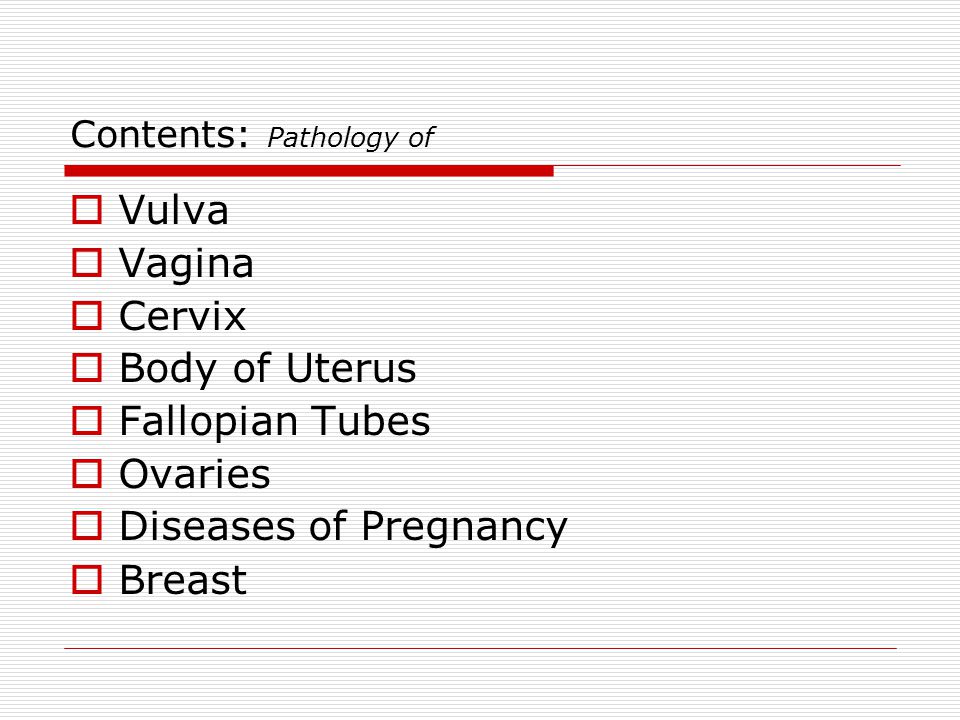Click the square bullet before Body of Uterus

pos(87,368)
